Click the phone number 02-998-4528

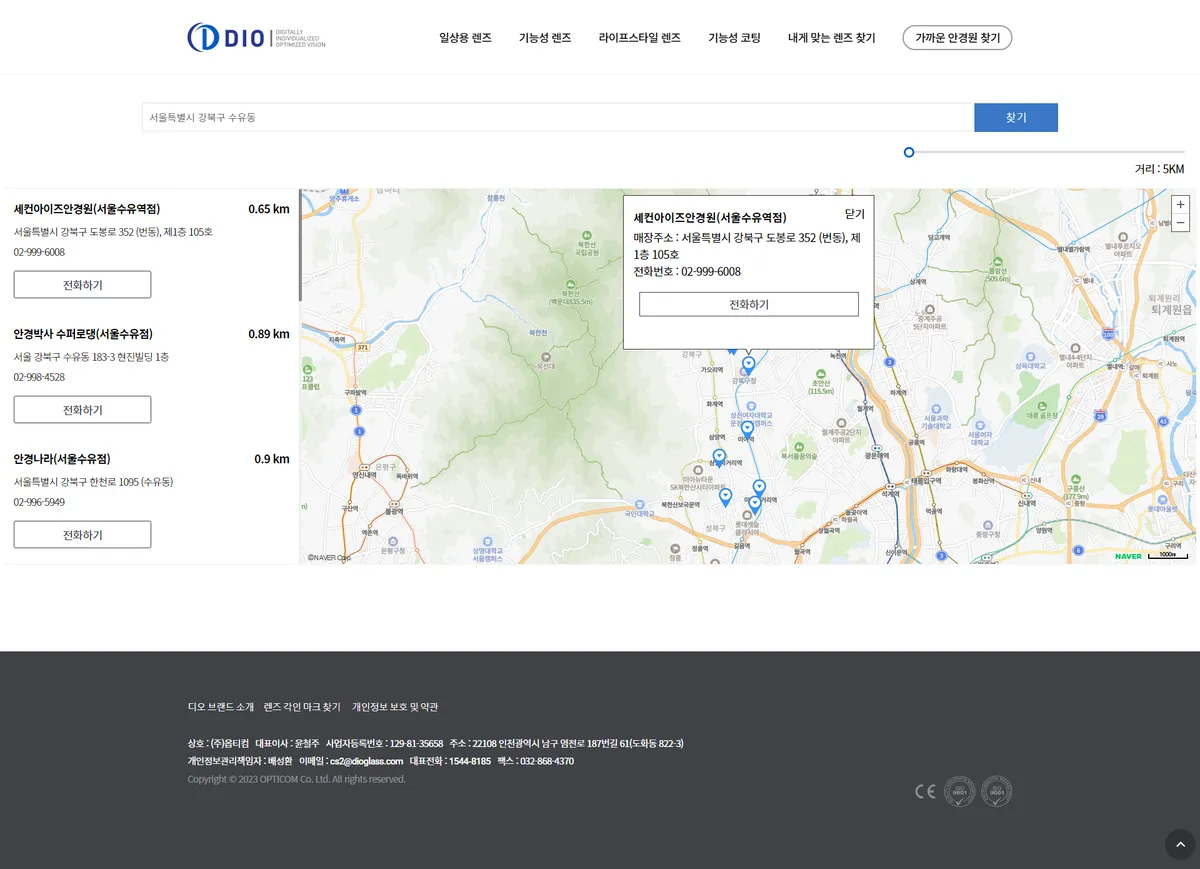point(39,377)
